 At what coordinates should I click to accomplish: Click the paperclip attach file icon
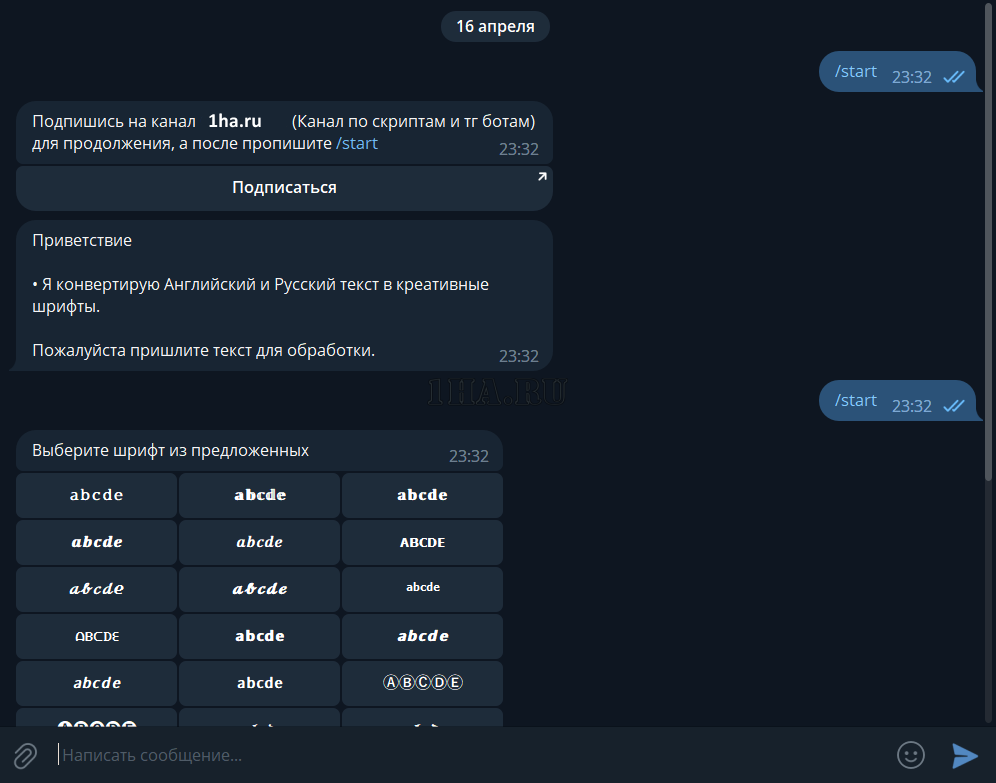pyautogui.click(x=25, y=755)
